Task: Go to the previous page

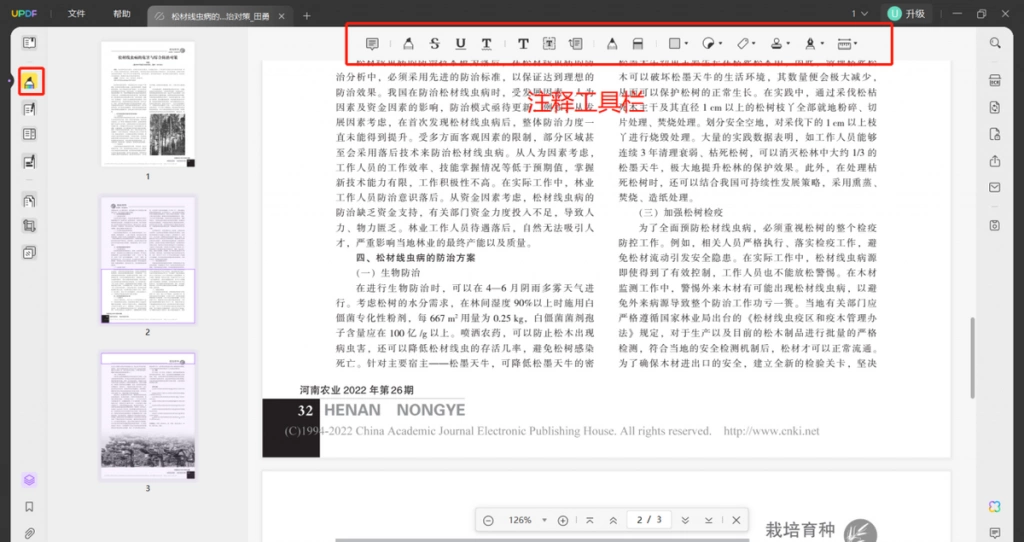Action: pyautogui.click(x=613, y=520)
